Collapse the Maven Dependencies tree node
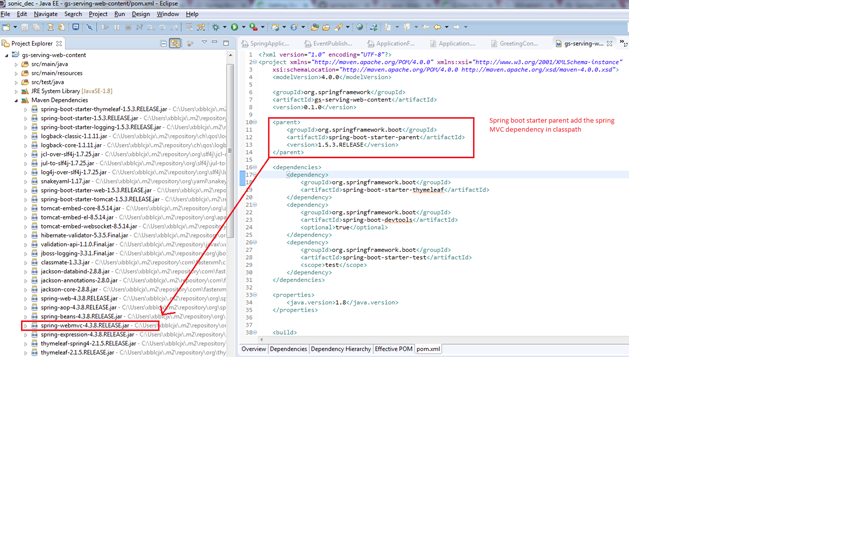Viewport: 864px width, 540px height. click(17, 100)
